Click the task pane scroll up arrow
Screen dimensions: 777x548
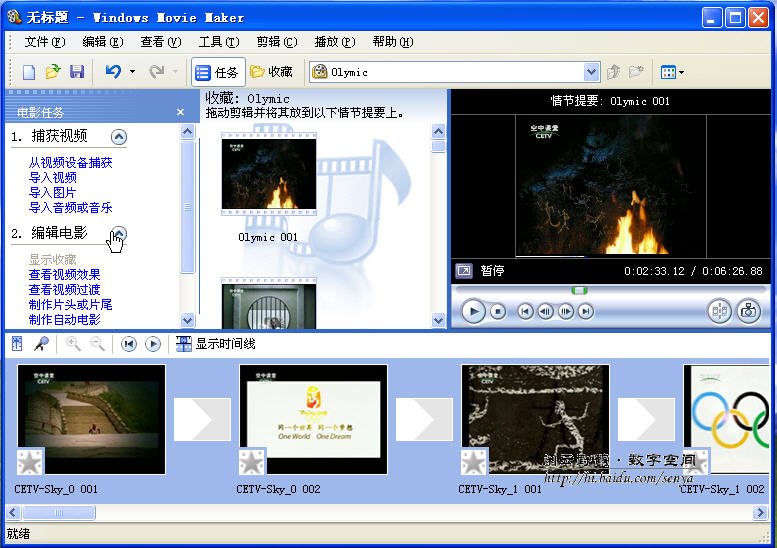(x=187, y=131)
